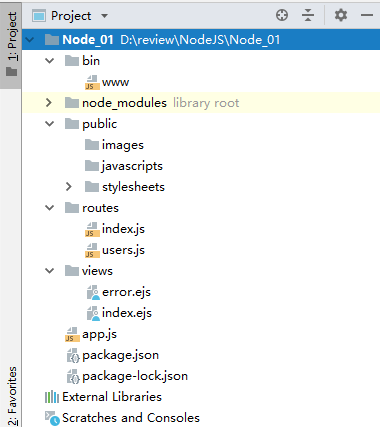Click the routes folder icon
380x427 pixels.
point(72,208)
